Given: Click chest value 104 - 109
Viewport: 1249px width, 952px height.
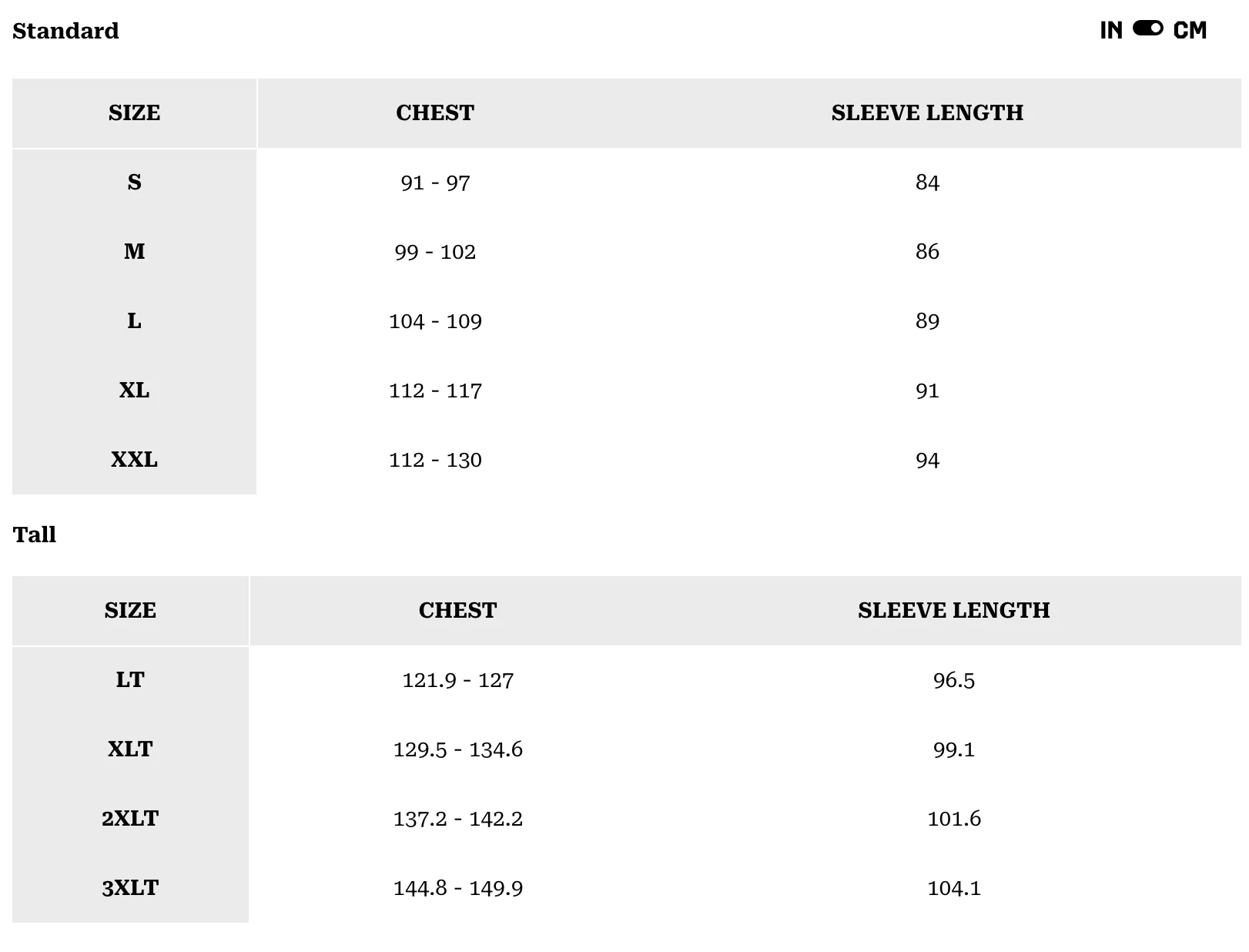Looking at the screenshot, I should [435, 321].
